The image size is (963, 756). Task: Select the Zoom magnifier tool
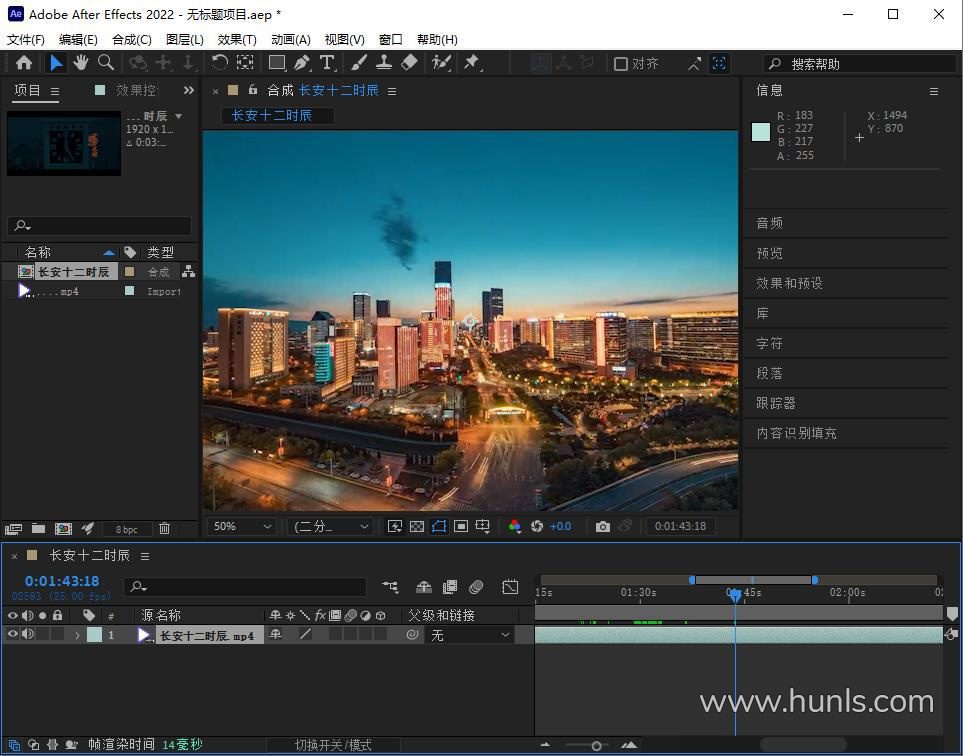[x=106, y=63]
